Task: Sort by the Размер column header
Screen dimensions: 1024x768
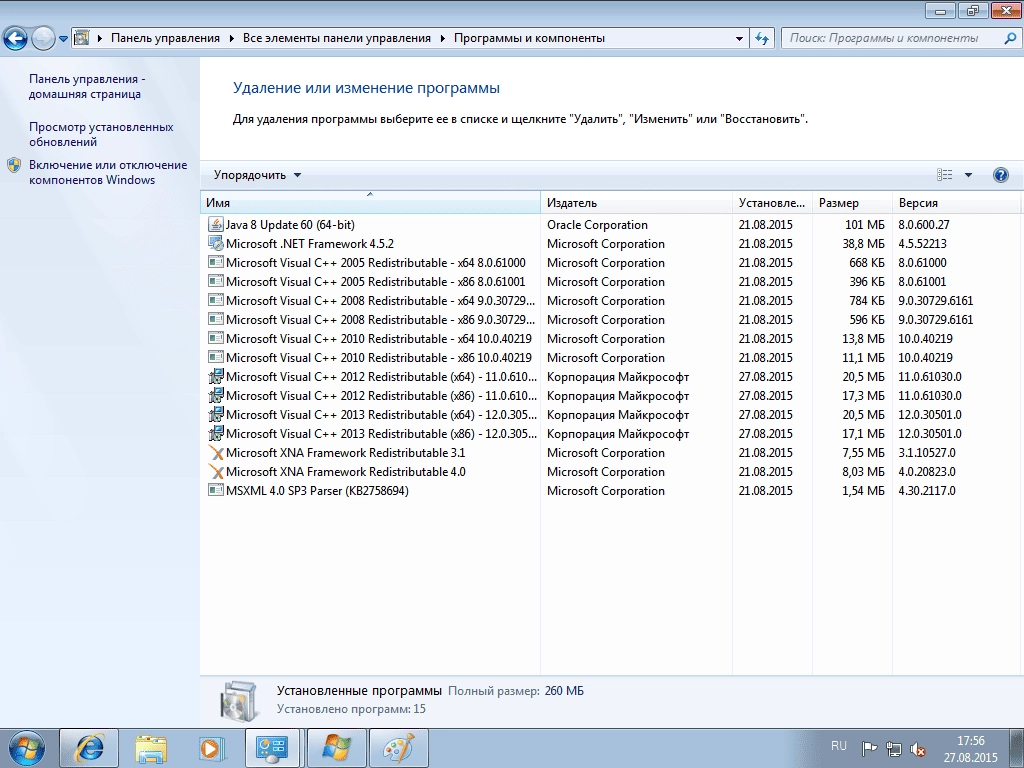Action: [x=852, y=202]
